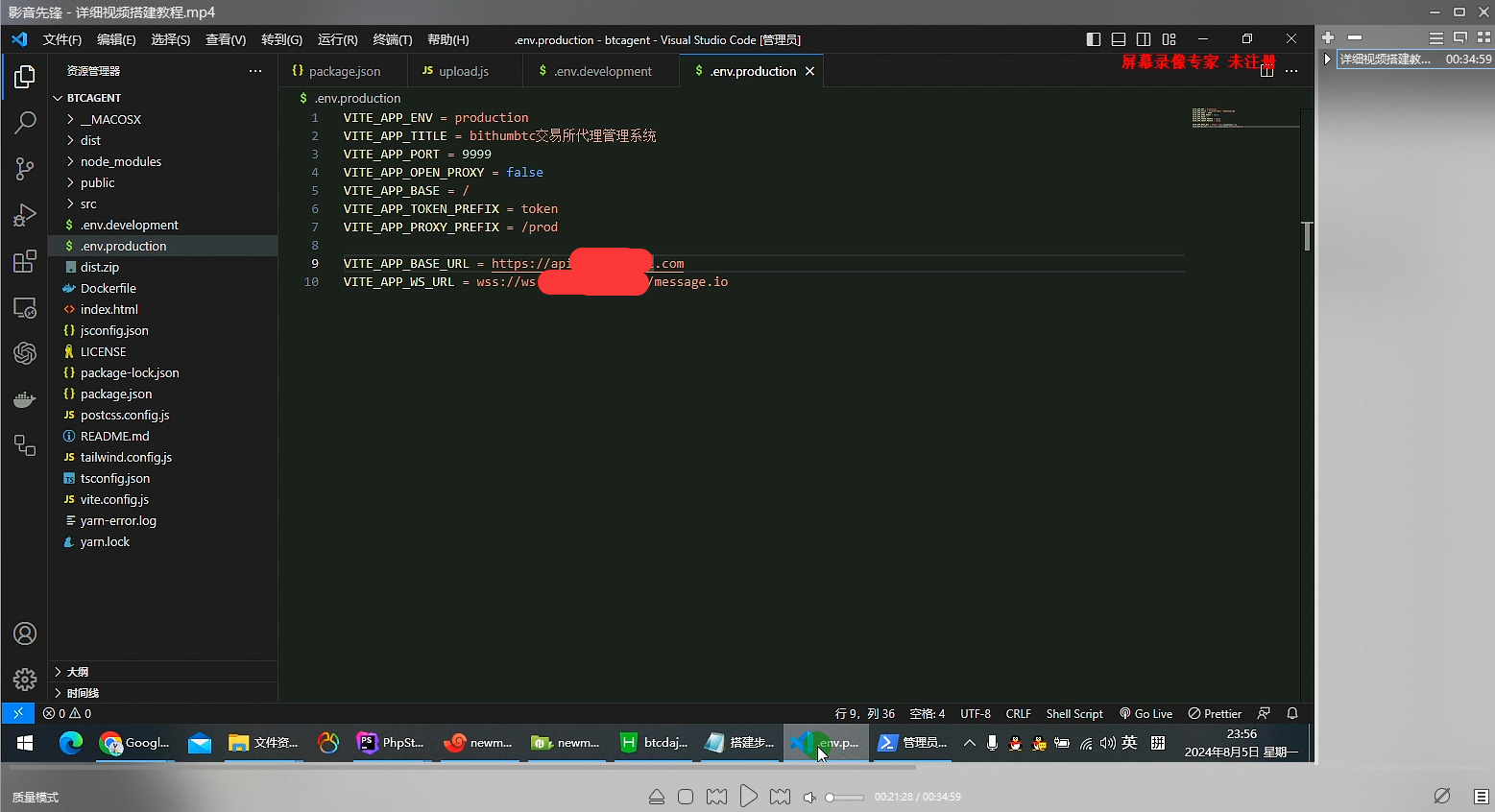The width and height of the screenshot is (1495, 812).
Task: Close the .env.production editor tab
Action: [809, 71]
